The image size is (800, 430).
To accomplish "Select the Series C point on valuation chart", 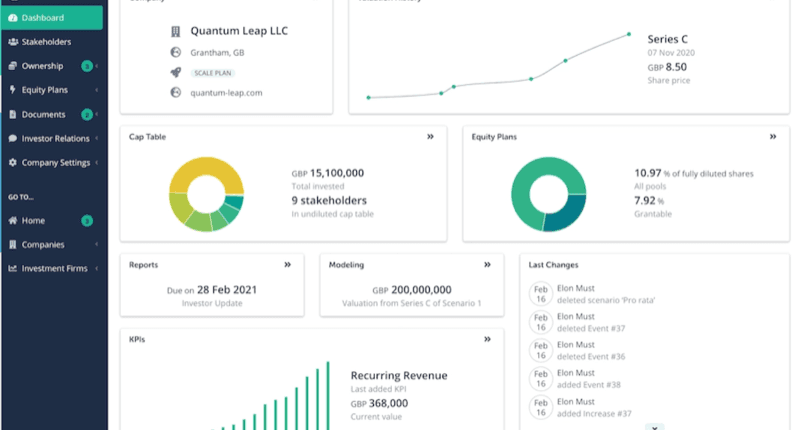I will (x=629, y=34).
